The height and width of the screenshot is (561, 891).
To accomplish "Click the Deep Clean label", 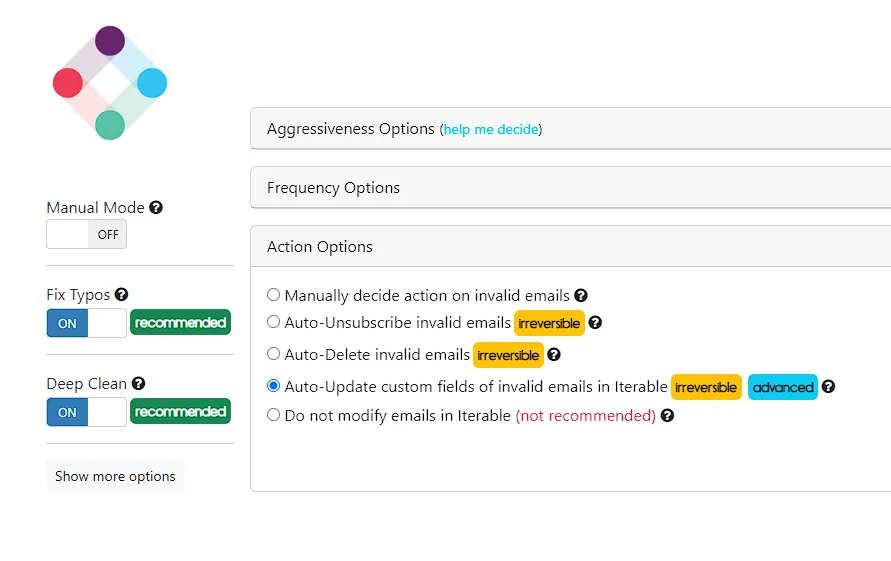I will (86, 384).
